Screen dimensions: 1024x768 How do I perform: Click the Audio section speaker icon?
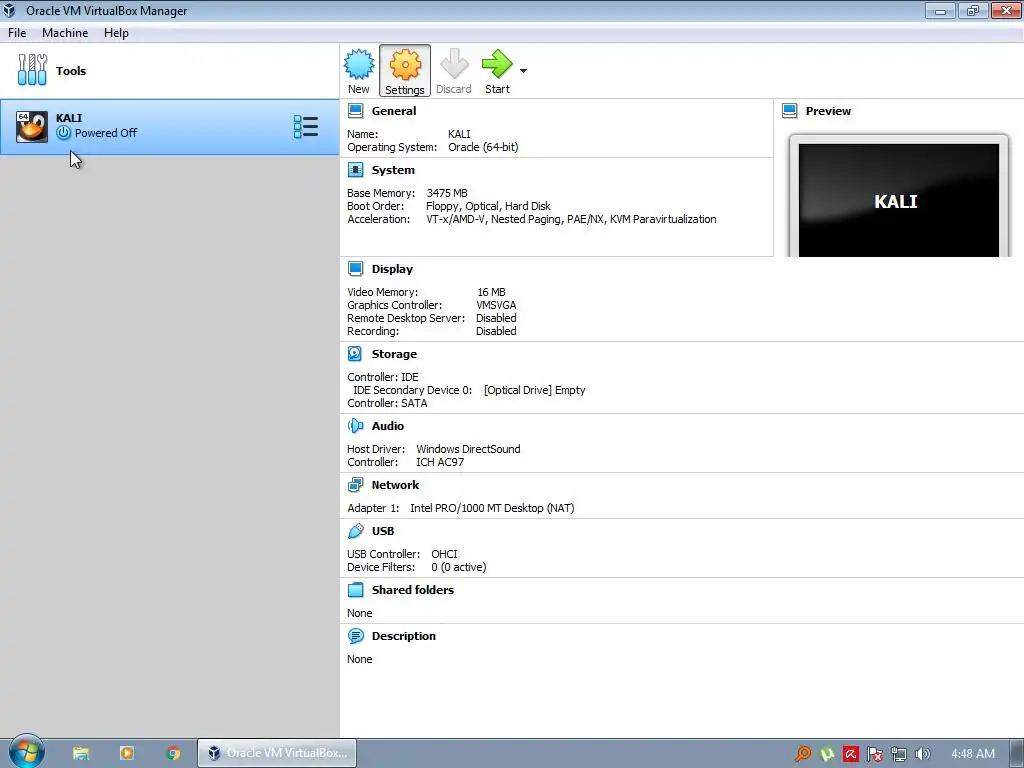(355, 426)
